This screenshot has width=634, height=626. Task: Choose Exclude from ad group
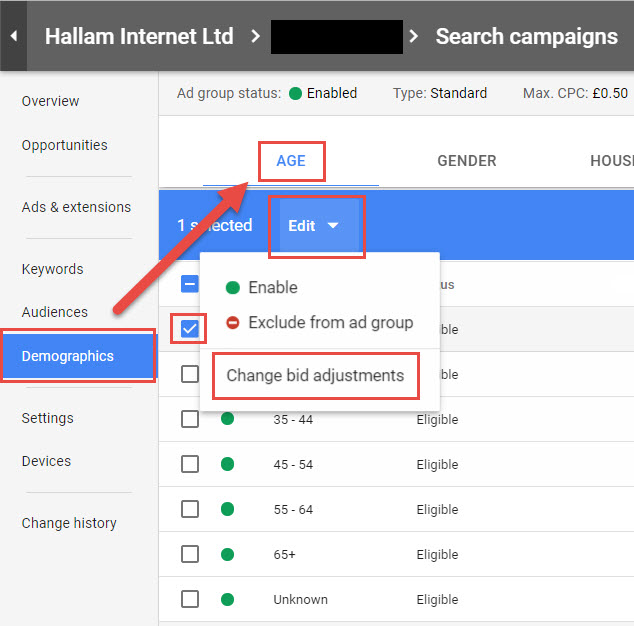point(319,323)
